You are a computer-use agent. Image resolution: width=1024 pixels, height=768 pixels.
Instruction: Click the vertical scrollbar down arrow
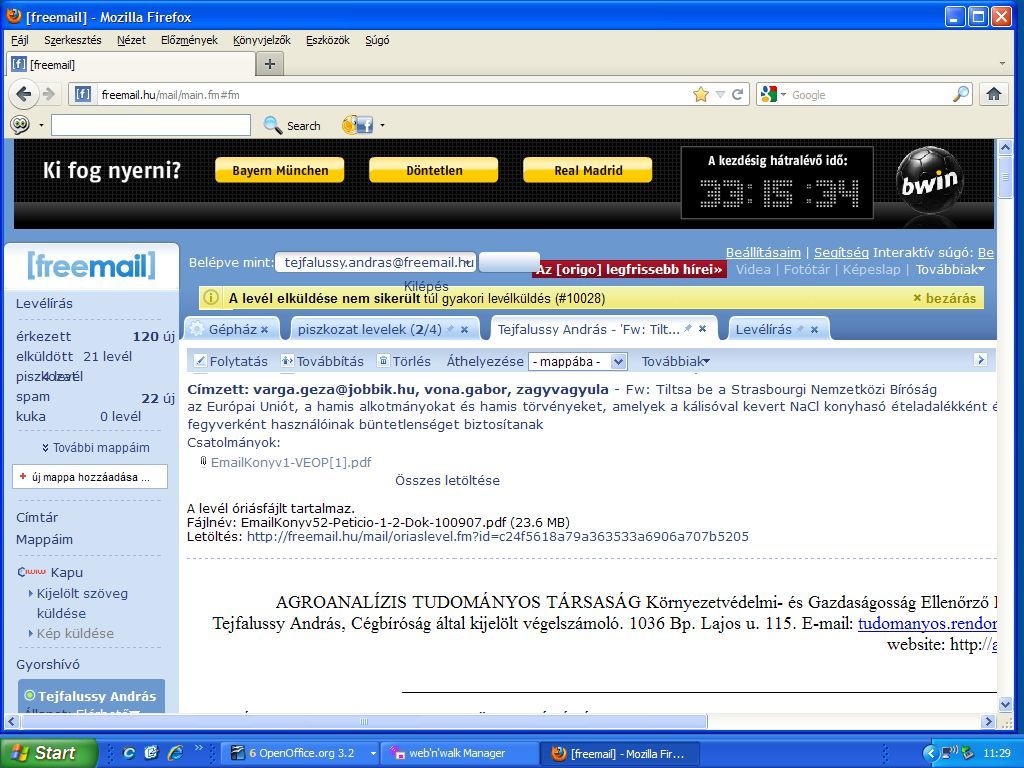point(1005,705)
